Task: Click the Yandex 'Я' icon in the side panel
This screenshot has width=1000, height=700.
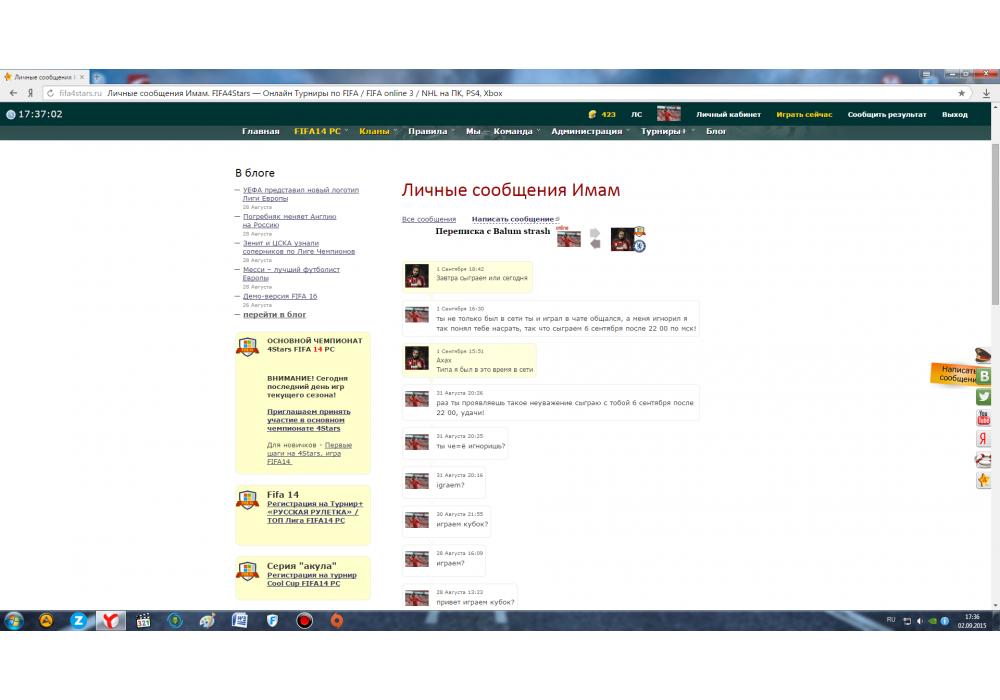Action: click(984, 439)
